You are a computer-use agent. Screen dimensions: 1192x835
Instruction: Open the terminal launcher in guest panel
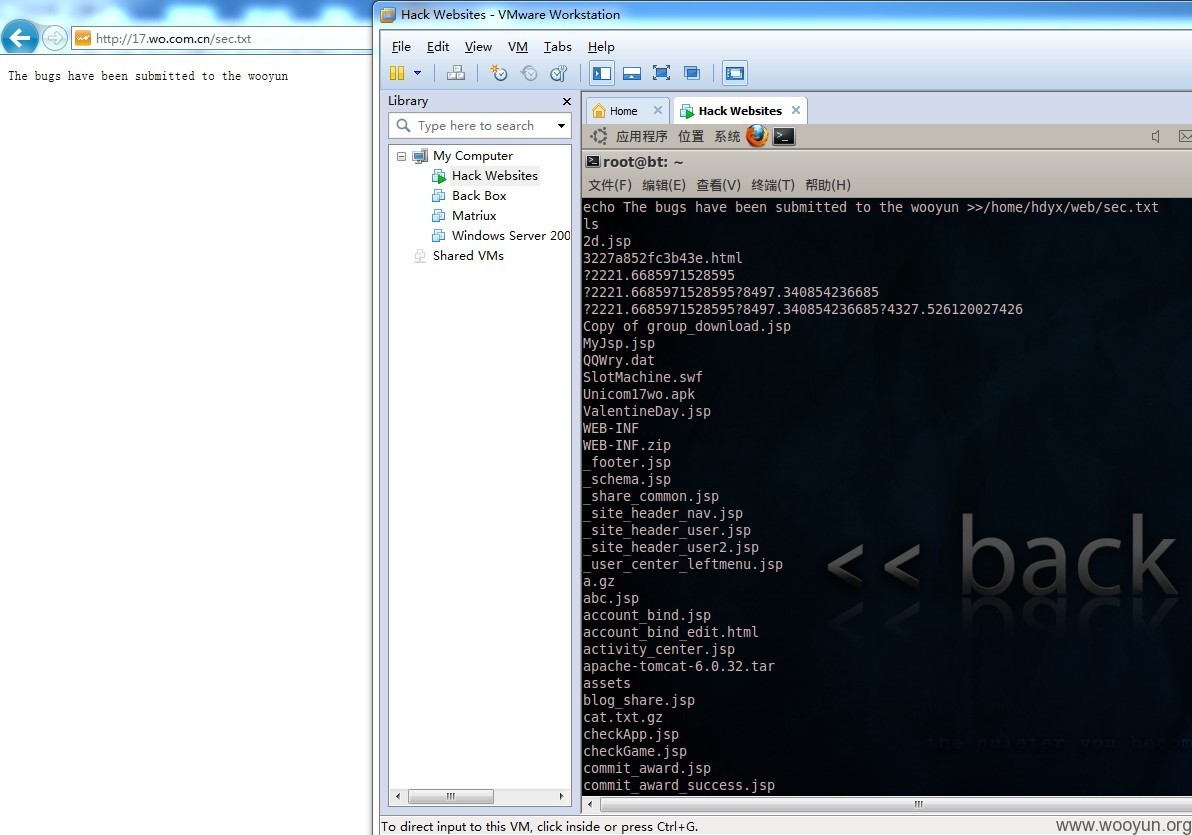784,136
